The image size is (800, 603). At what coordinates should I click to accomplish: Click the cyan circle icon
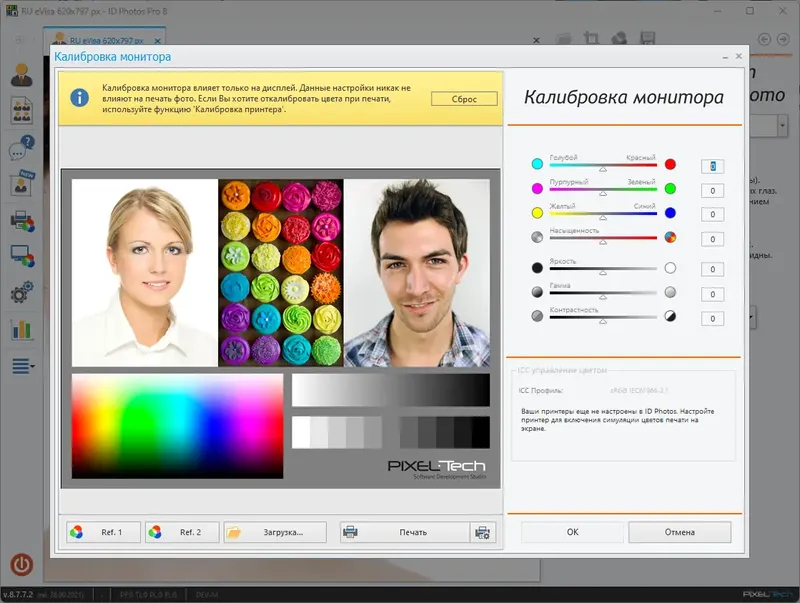pos(537,164)
